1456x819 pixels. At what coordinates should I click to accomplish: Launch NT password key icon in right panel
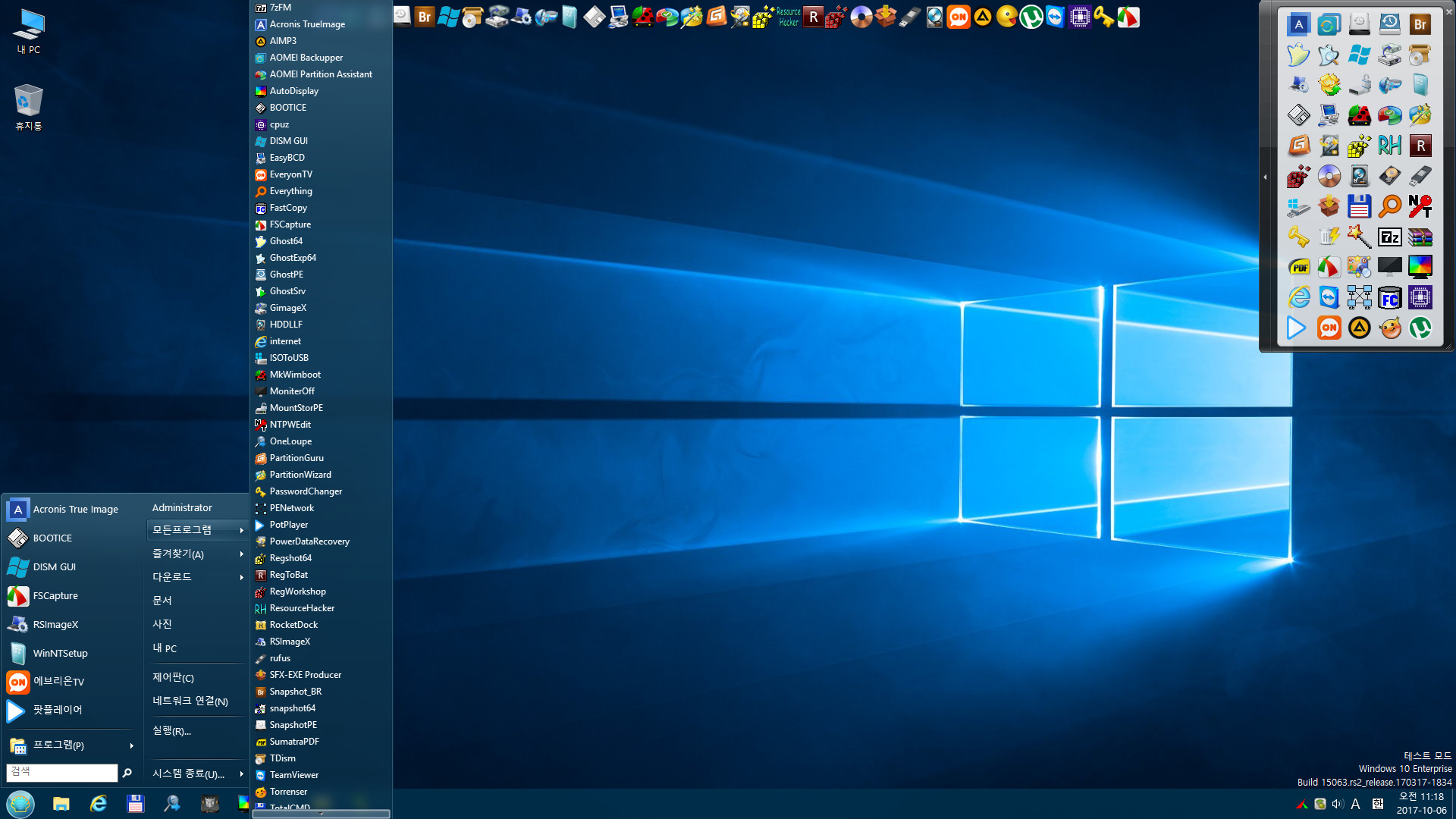pos(1420,206)
